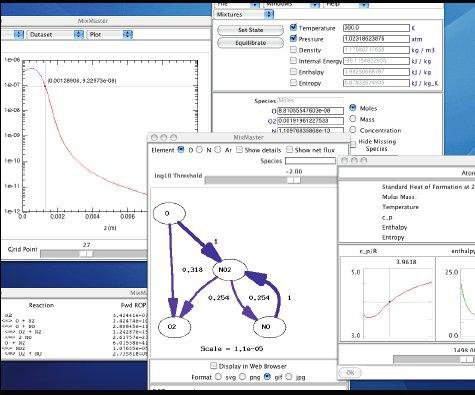Click the Equilibrate button
The height and width of the screenshot is (395, 475).
250,43
